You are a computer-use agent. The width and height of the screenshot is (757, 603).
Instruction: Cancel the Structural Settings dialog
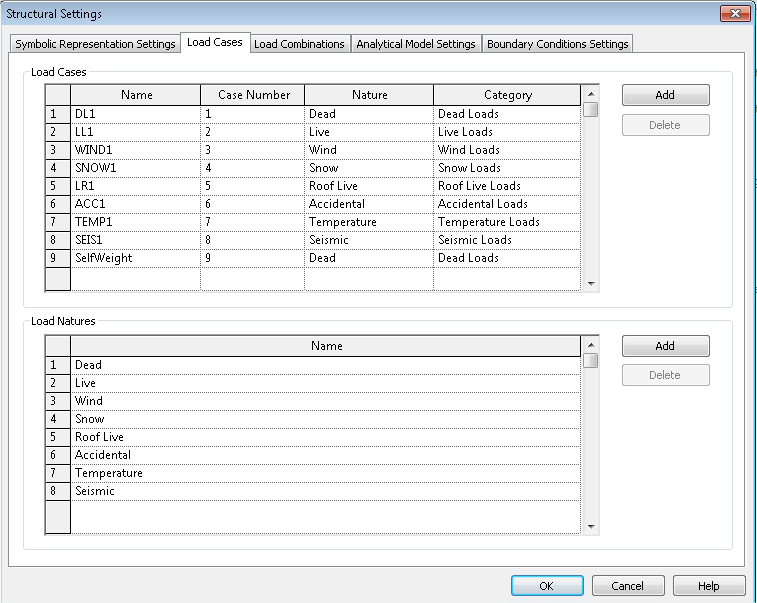pyautogui.click(x=627, y=586)
